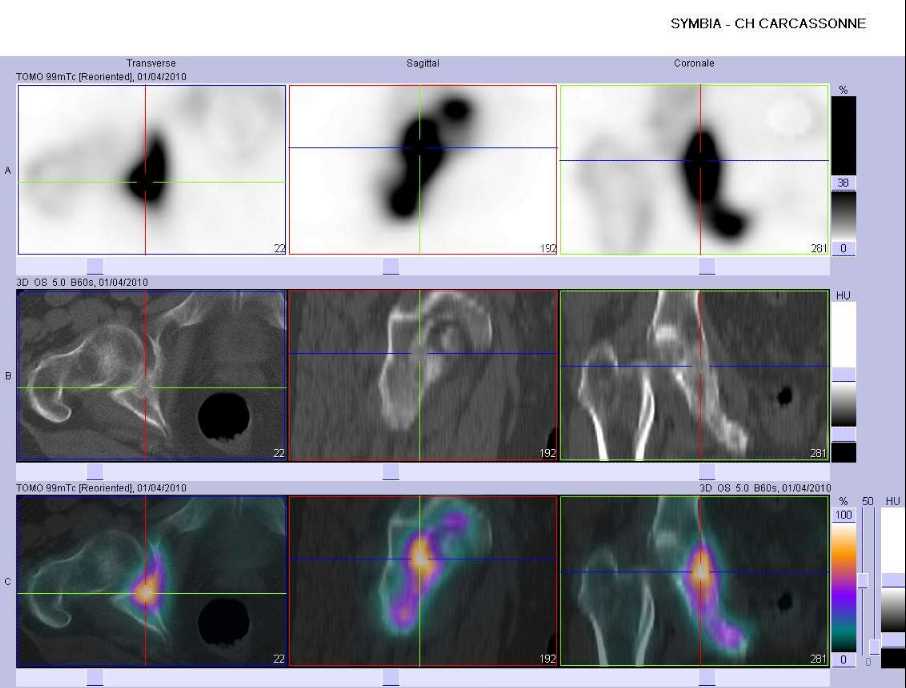Viewport: 906px width, 688px height.
Task: Click the upper threshold field showing 38
Action: [843, 183]
